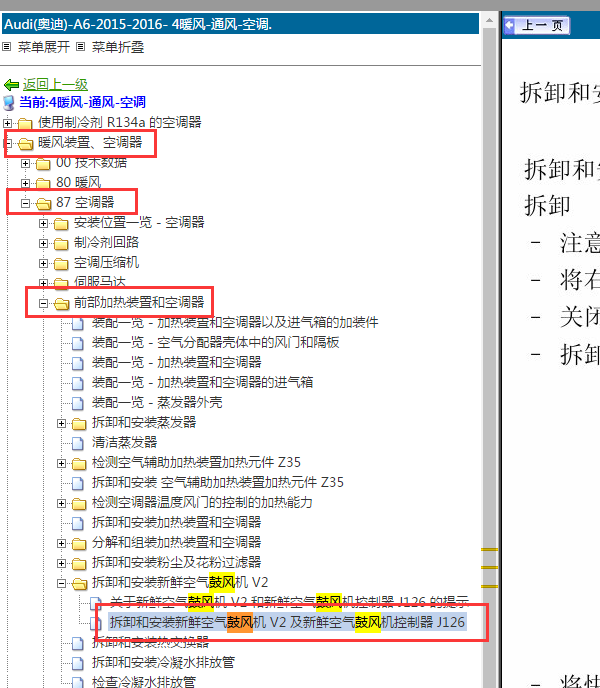Click folder icon of 使用制冷剂 R134a 的空调器

[x=25, y=123]
